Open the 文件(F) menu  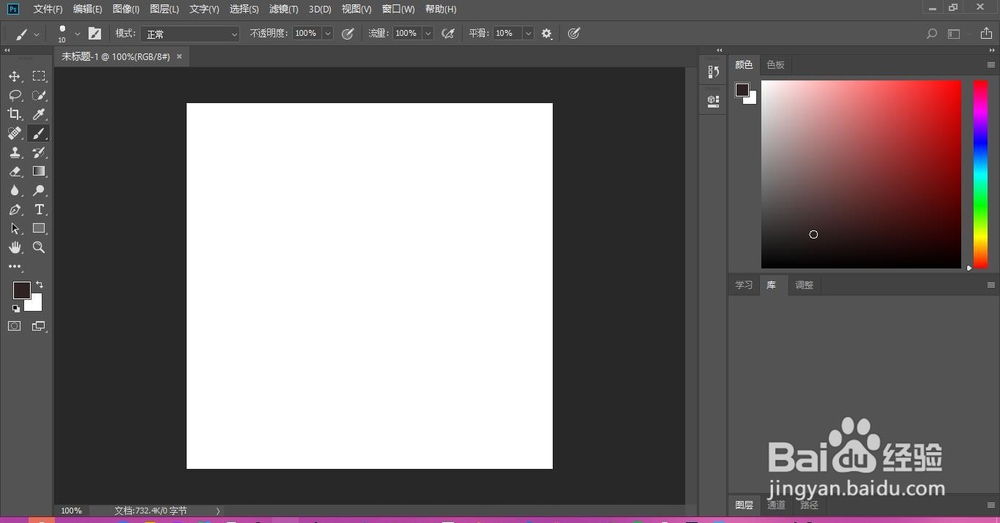pyautogui.click(x=48, y=9)
